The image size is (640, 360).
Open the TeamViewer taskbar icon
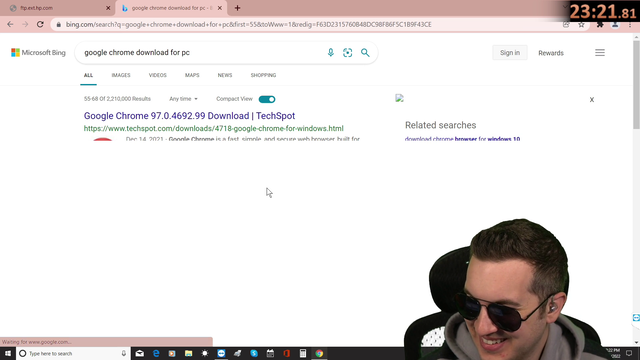tap(221, 353)
